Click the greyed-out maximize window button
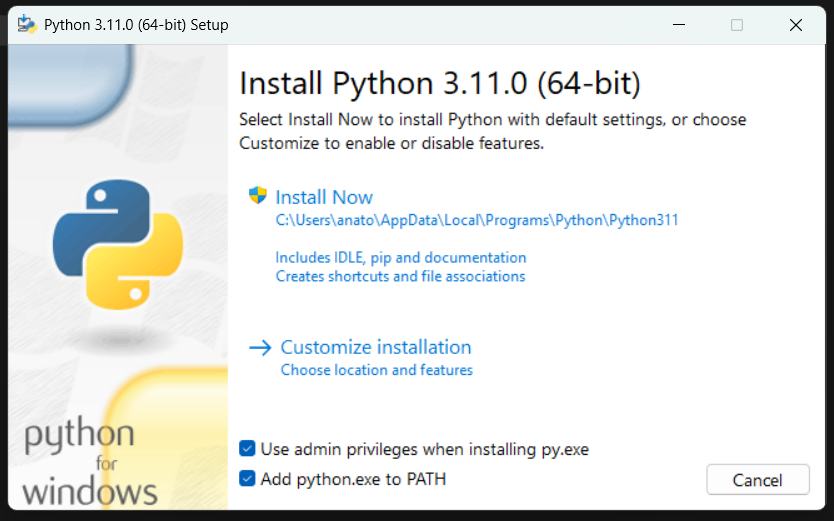 (737, 25)
